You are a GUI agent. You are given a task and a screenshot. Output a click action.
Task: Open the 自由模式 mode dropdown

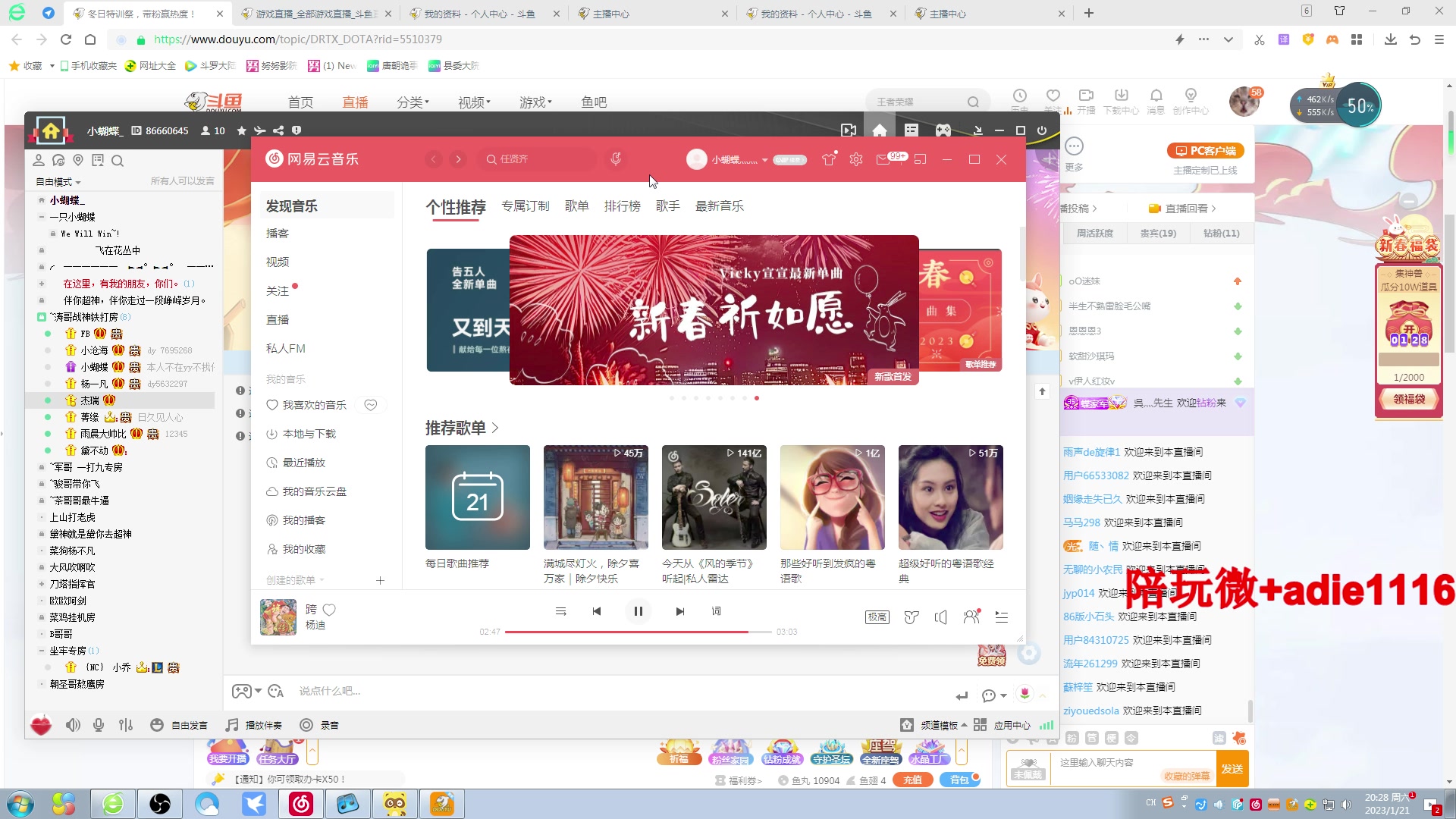tap(58, 182)
